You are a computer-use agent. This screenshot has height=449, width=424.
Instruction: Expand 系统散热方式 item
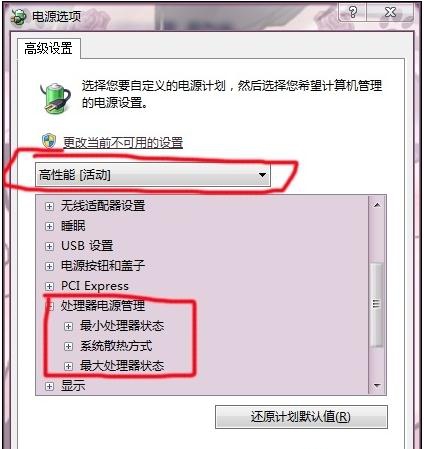click(x=68, y=346)
